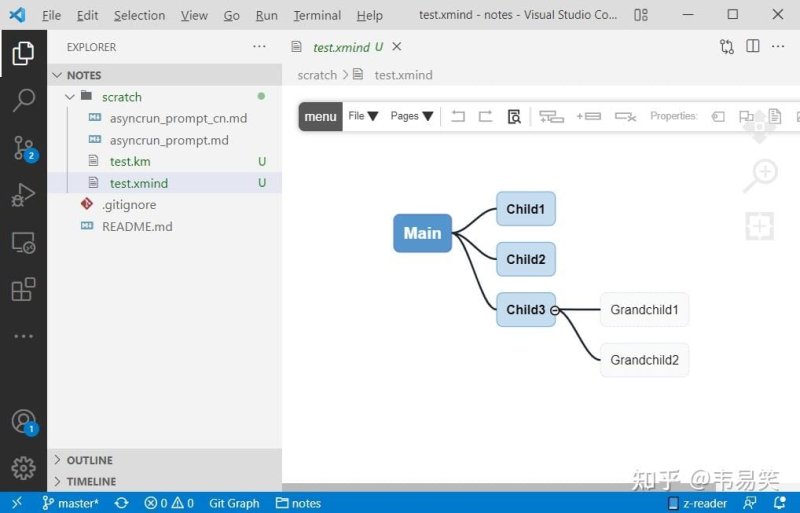Click the undo icon in mind map toolbar

458,116
